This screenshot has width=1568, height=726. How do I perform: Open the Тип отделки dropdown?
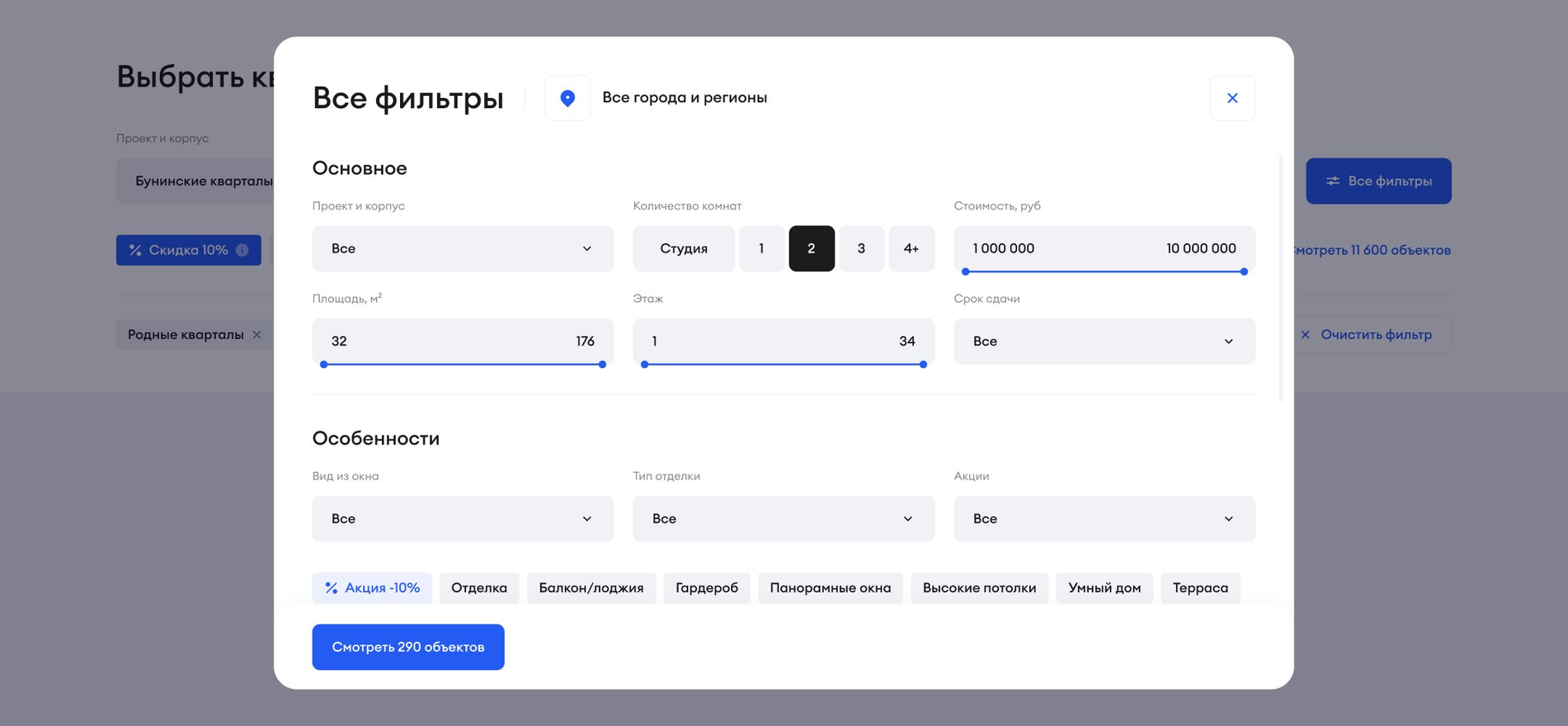tap(783, 519)
